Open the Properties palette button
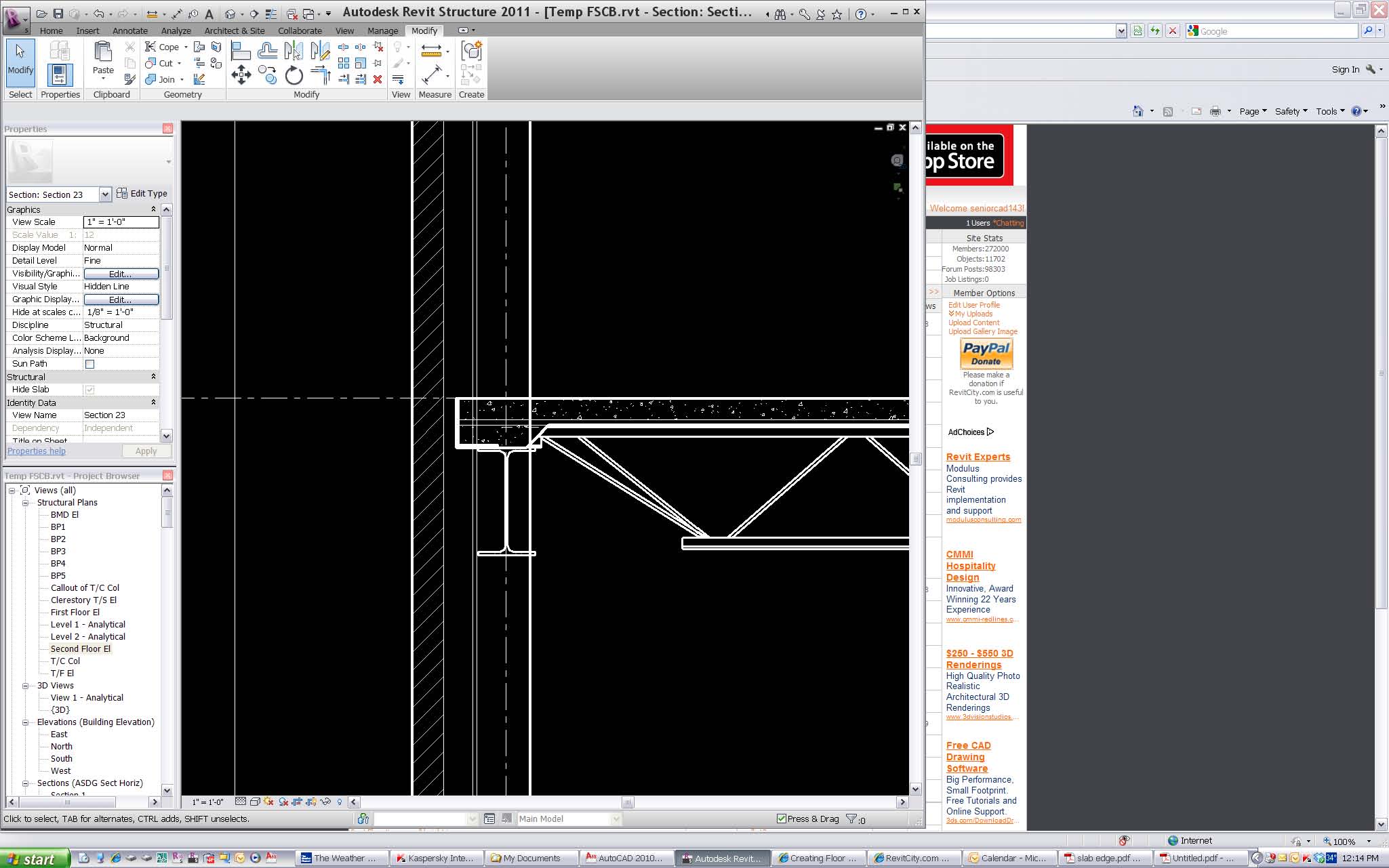 [x=60, y=75]
